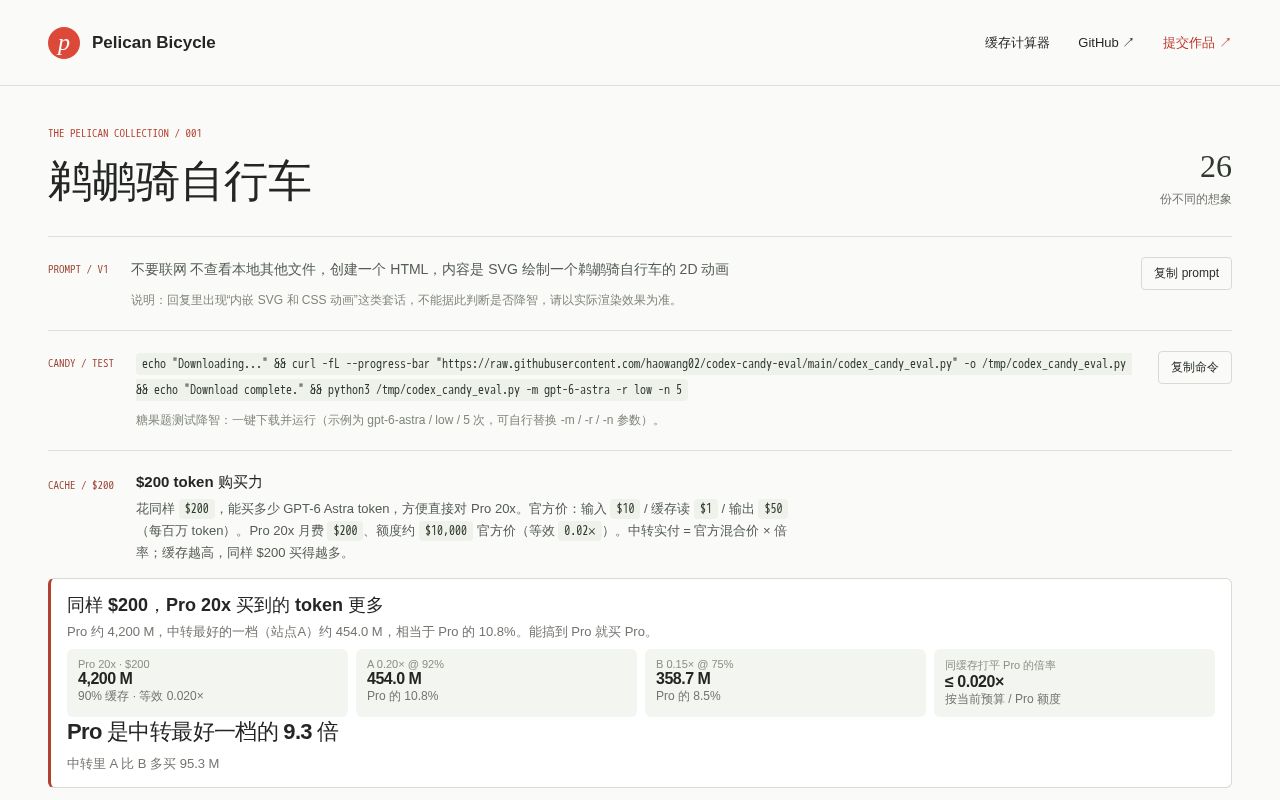Open the 提交作品 submission link

pos(1197,43)
